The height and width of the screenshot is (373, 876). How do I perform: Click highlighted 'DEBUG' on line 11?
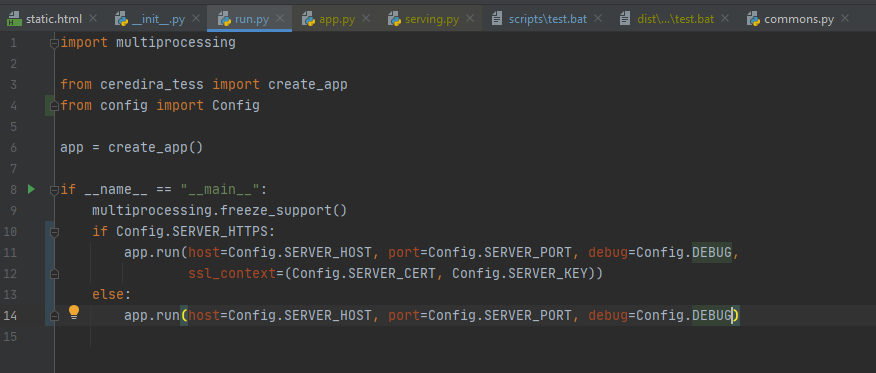pyautogui.click(x=712, y=253)
